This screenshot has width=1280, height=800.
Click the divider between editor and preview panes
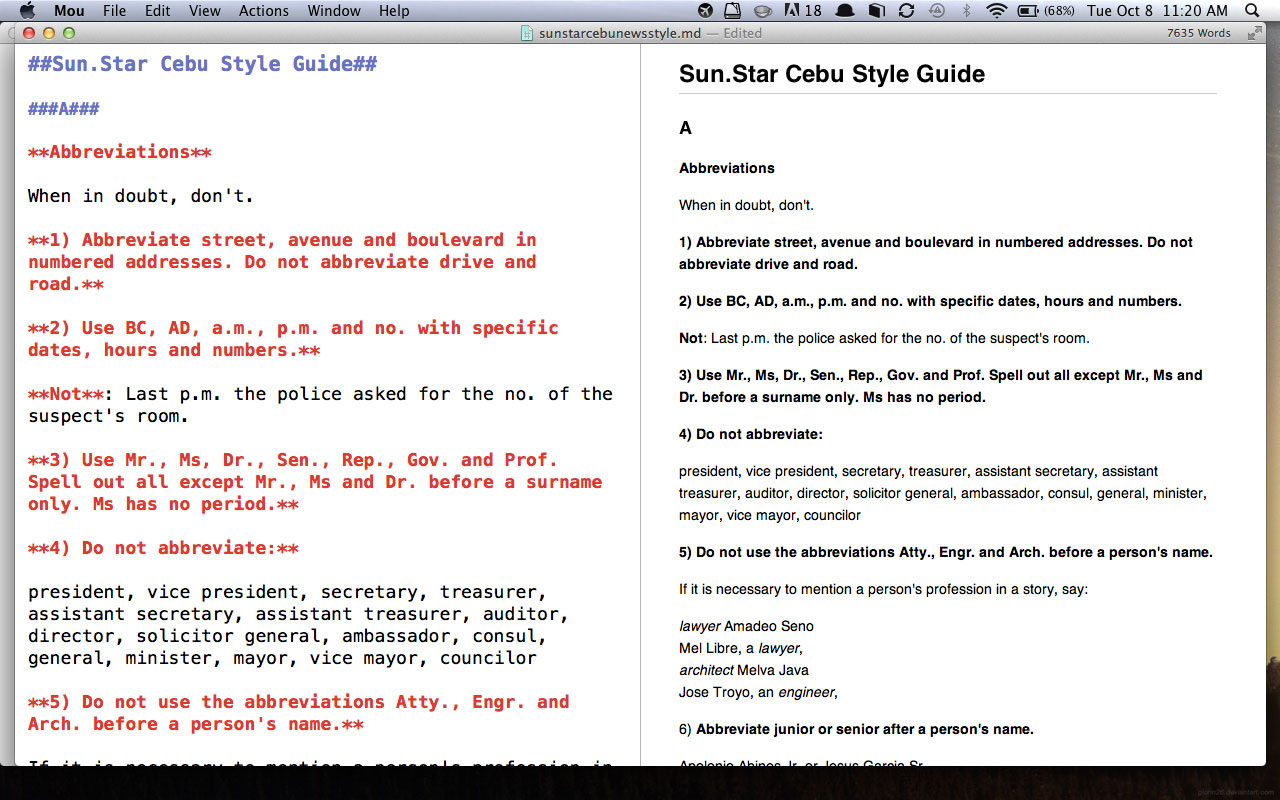tap(641, 406)
